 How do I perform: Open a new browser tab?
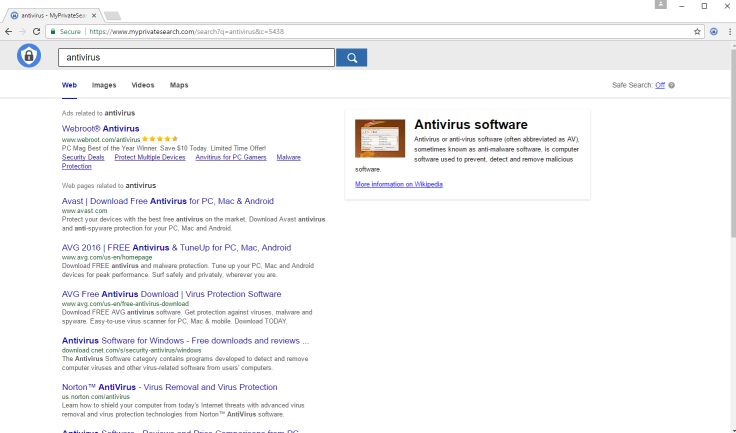[112, 16]
